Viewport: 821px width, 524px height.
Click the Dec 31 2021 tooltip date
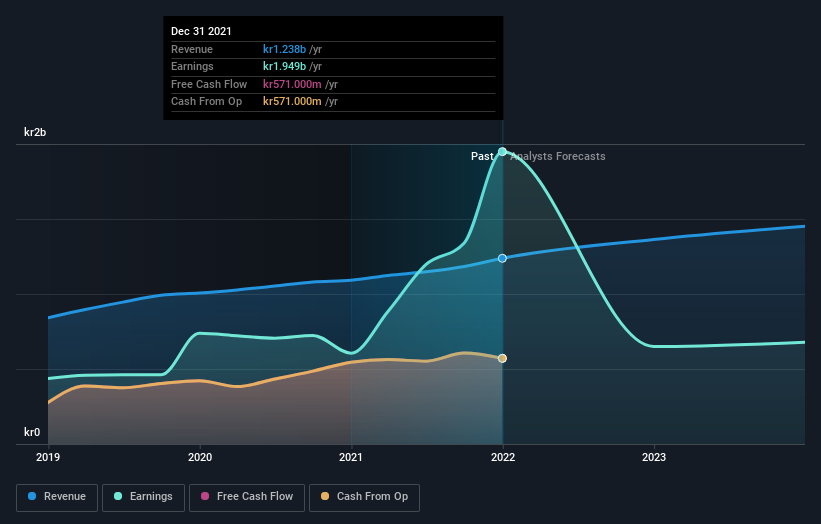(201, 31)
